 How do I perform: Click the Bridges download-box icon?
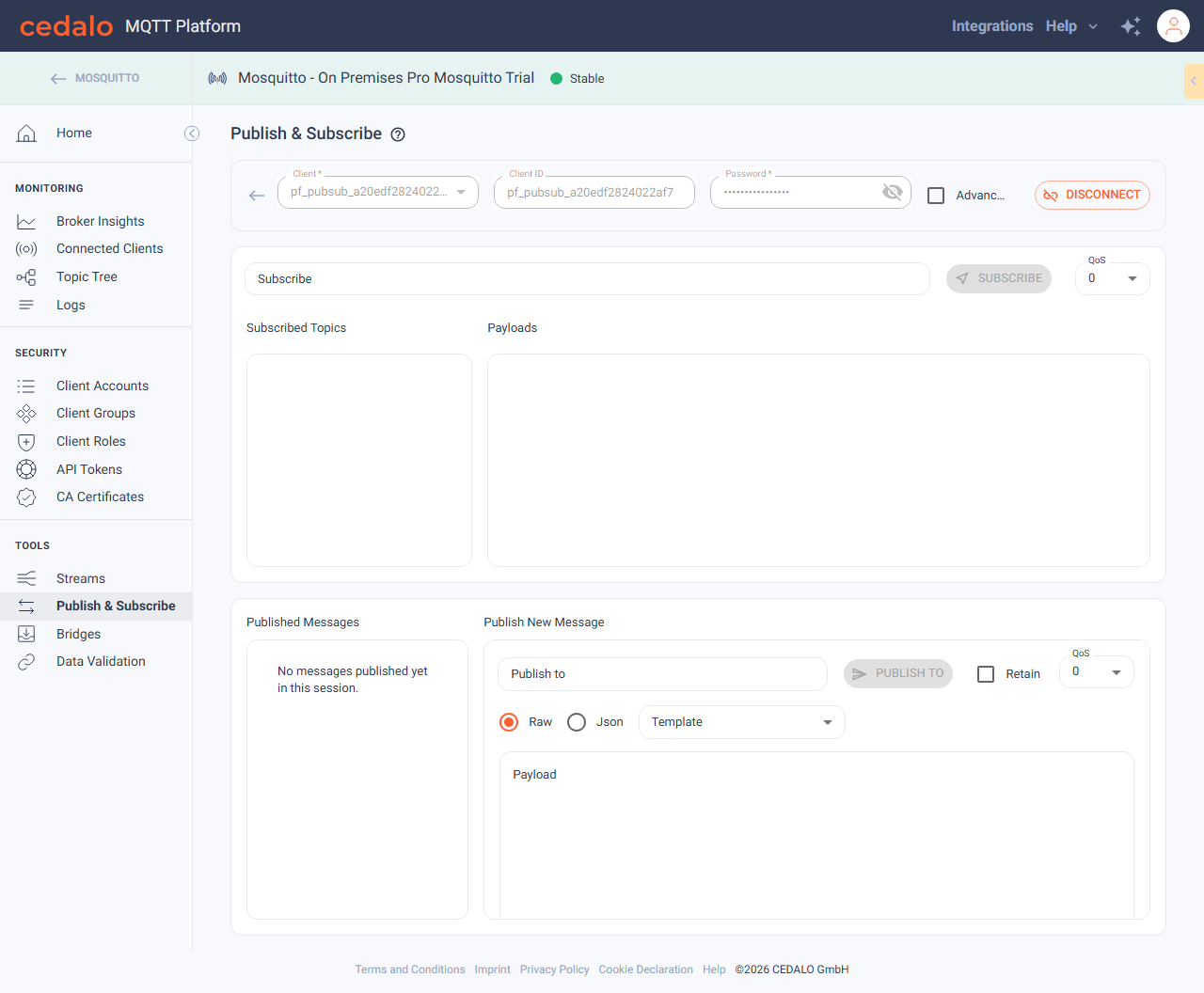coord(26,634)
